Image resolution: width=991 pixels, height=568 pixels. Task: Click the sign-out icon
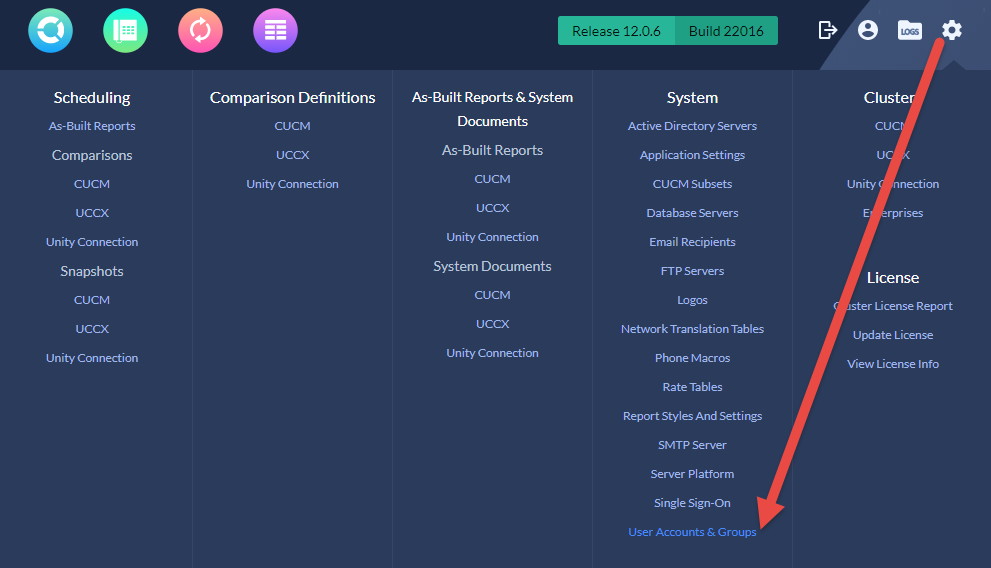tap(827, 30)
